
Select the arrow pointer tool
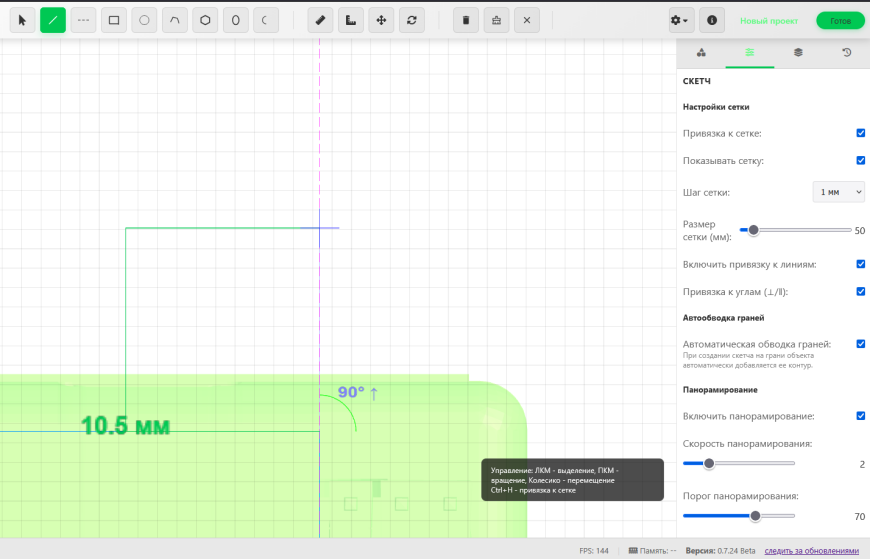(22, 20)
